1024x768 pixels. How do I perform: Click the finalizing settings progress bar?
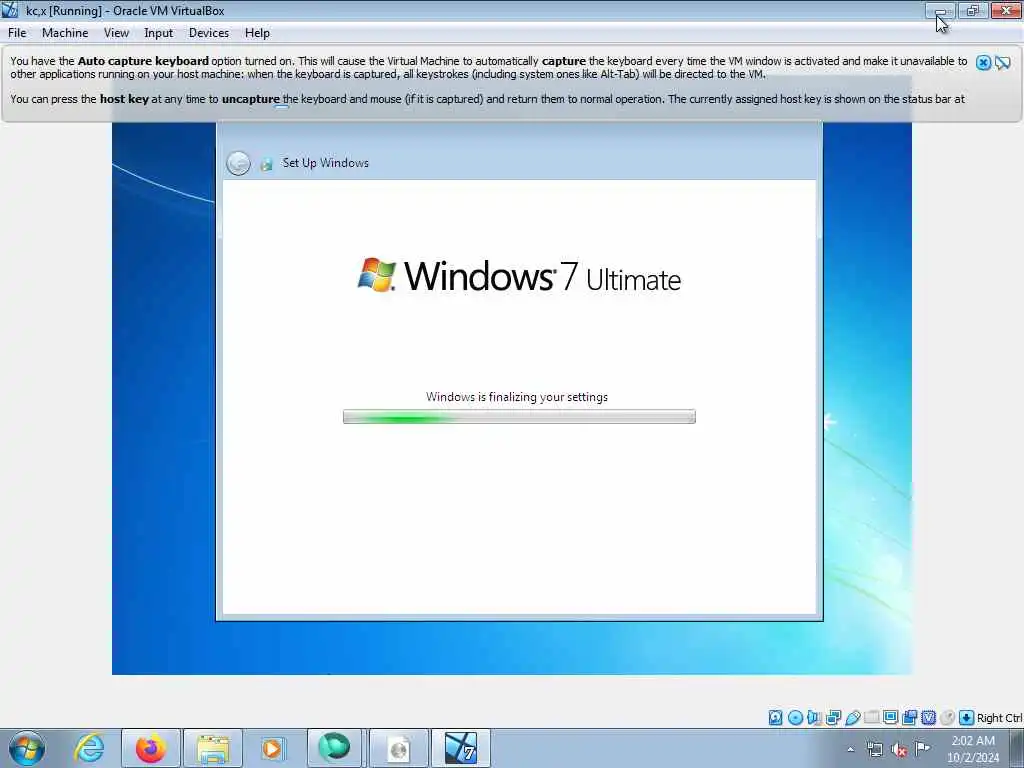(x=519, y=417)
